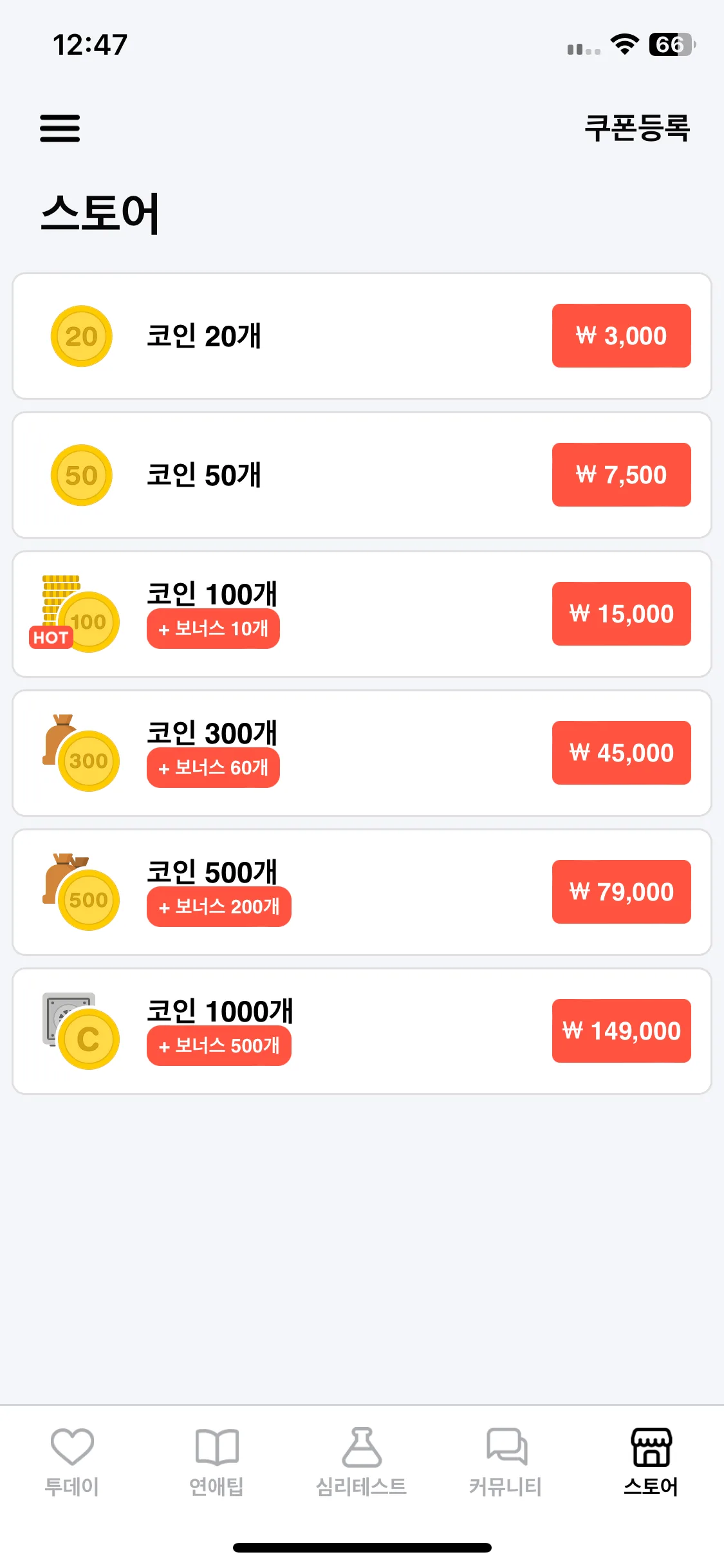Click the HOT 100 coin stack icon
Image resolution: width=724 pixels, height=1568 pixels.
(x=75, y=613)
